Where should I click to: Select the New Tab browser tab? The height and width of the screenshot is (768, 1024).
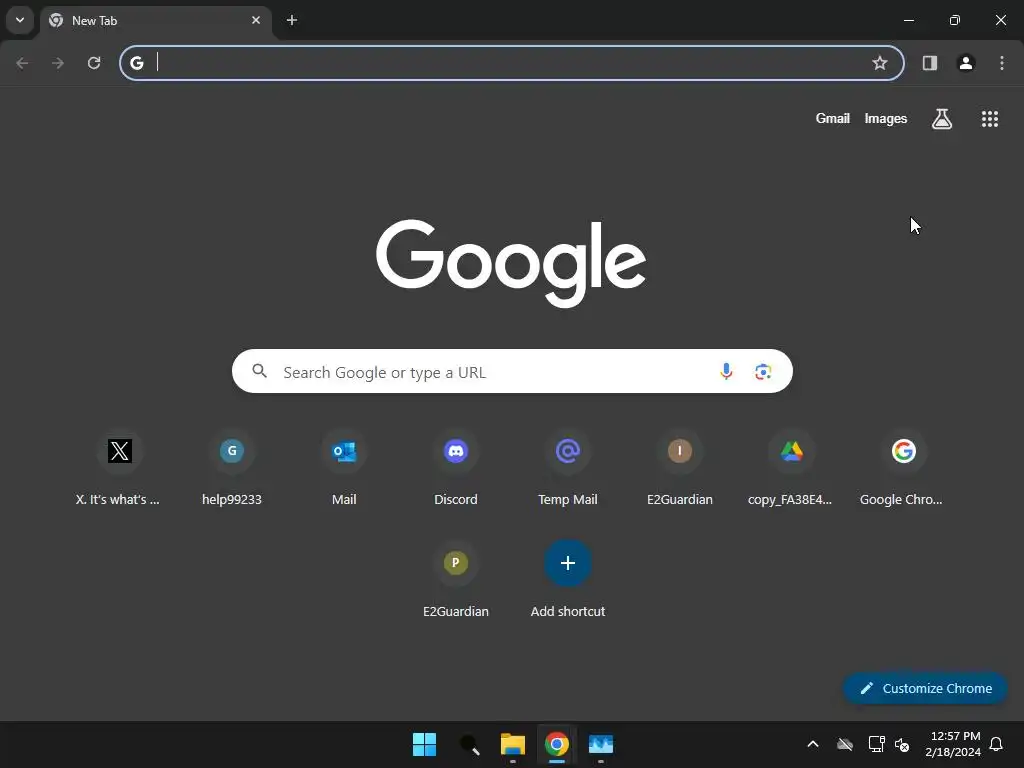click(x=155, y=21)
